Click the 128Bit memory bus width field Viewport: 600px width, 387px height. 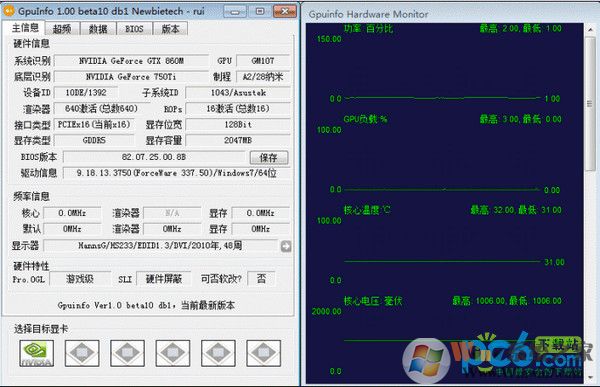pos(238,125)
